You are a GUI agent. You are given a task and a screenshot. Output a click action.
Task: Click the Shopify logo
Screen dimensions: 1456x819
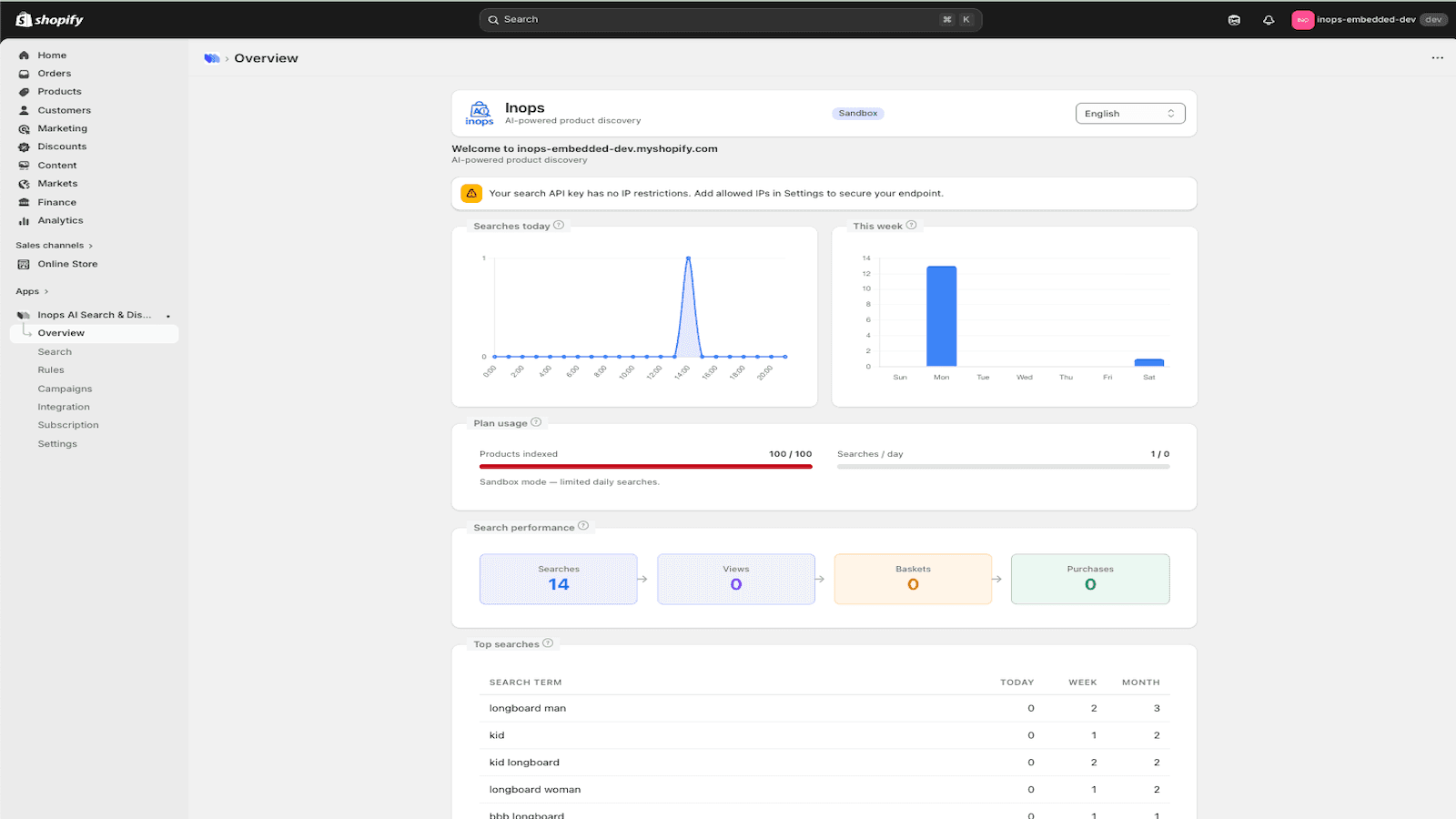tap(50, 19)
